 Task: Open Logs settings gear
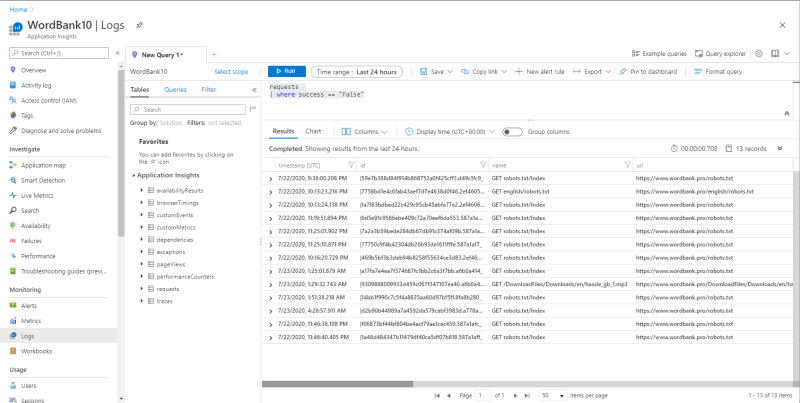(759, 54)
